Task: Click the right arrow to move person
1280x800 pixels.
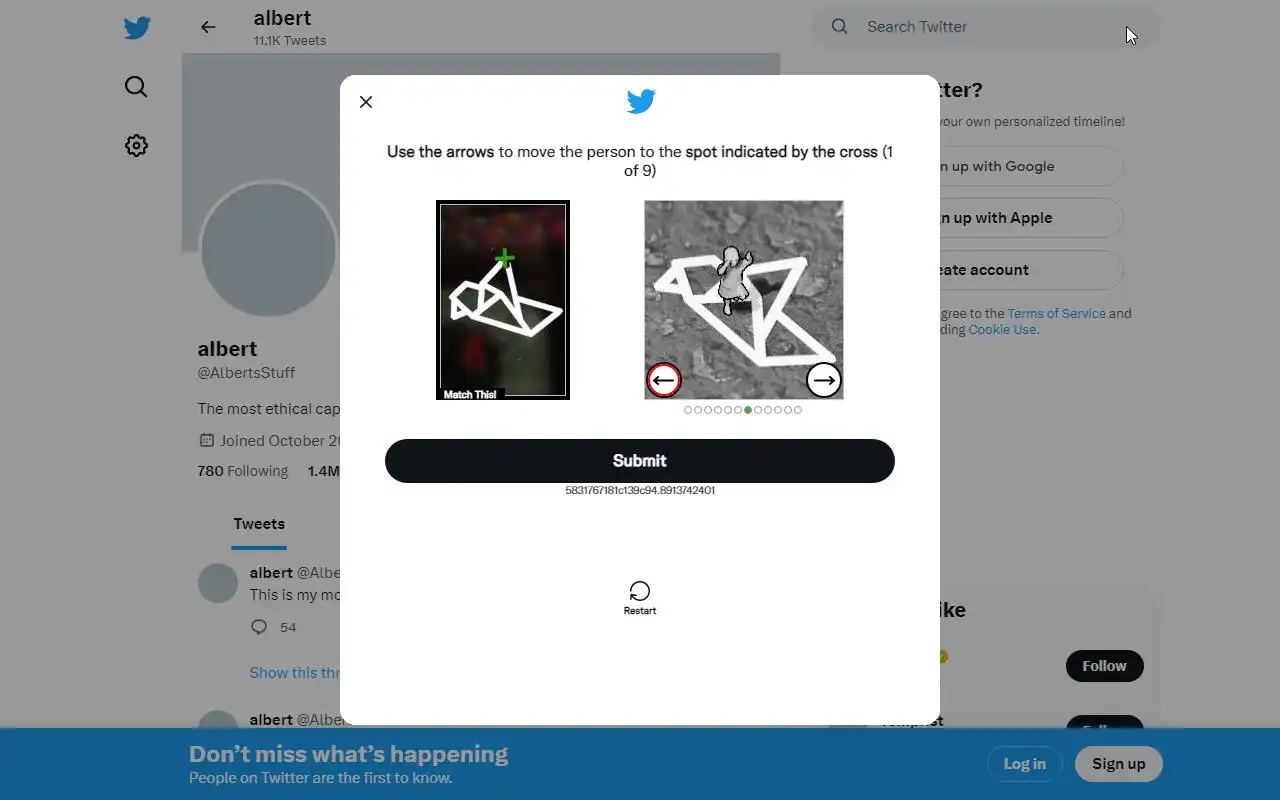Action: coord(824,380)
